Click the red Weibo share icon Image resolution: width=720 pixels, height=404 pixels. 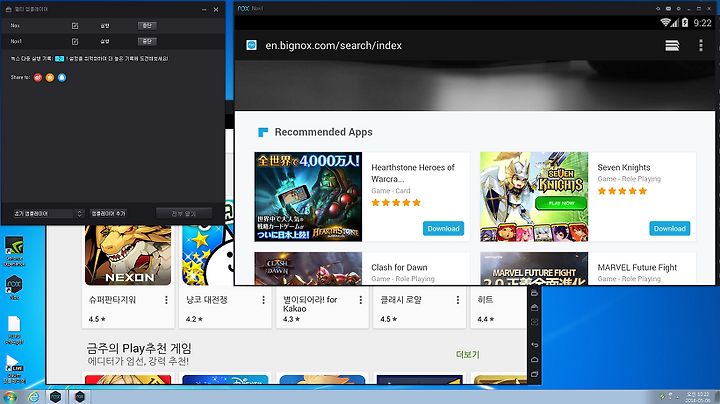point(38,78)
